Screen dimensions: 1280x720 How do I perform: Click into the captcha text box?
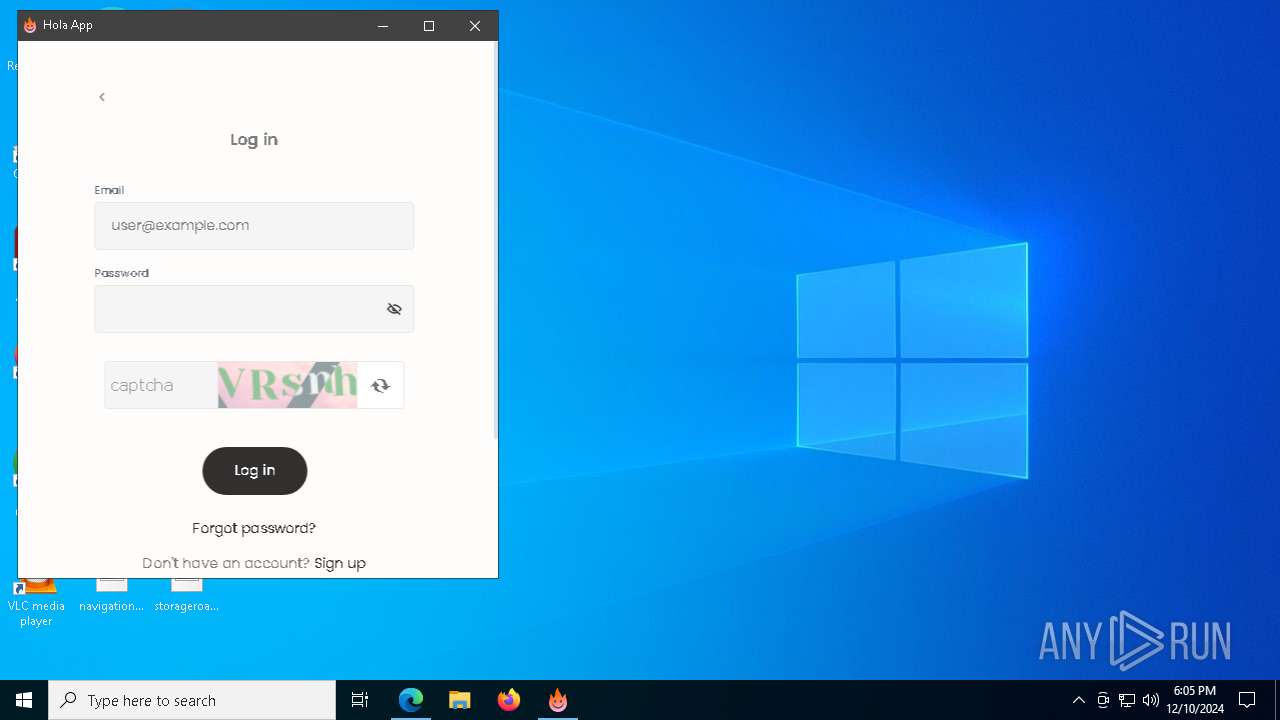(x=161, y=385)
